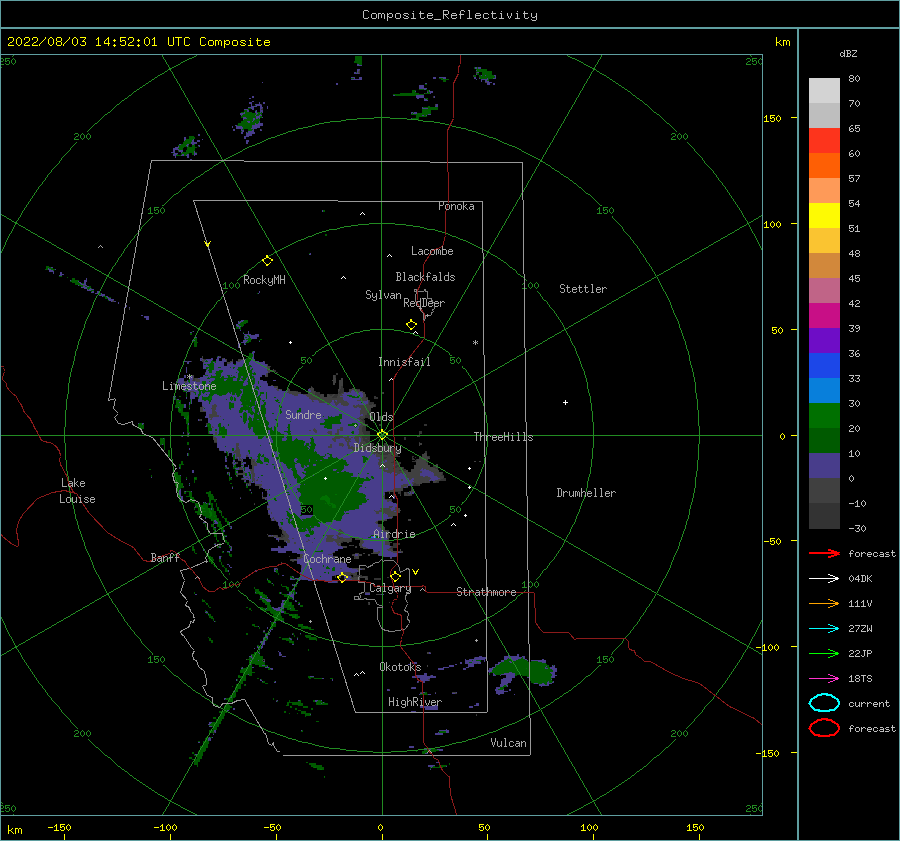The image size is (900, 841).
Task: Click the Cochrane city label
Action: [x=327, y=559]
